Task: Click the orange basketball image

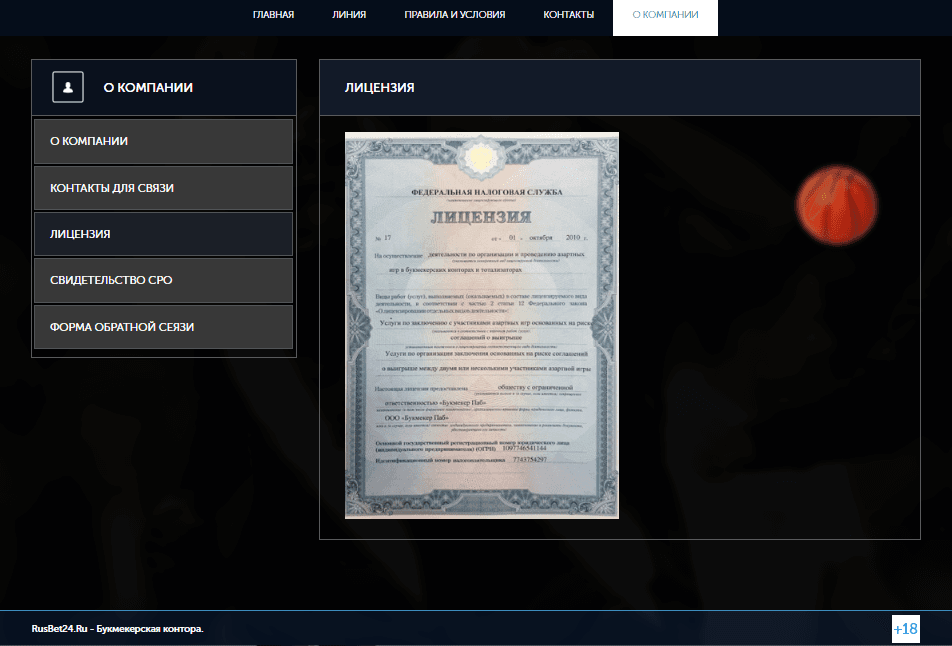Action: (x=836, y=206)
